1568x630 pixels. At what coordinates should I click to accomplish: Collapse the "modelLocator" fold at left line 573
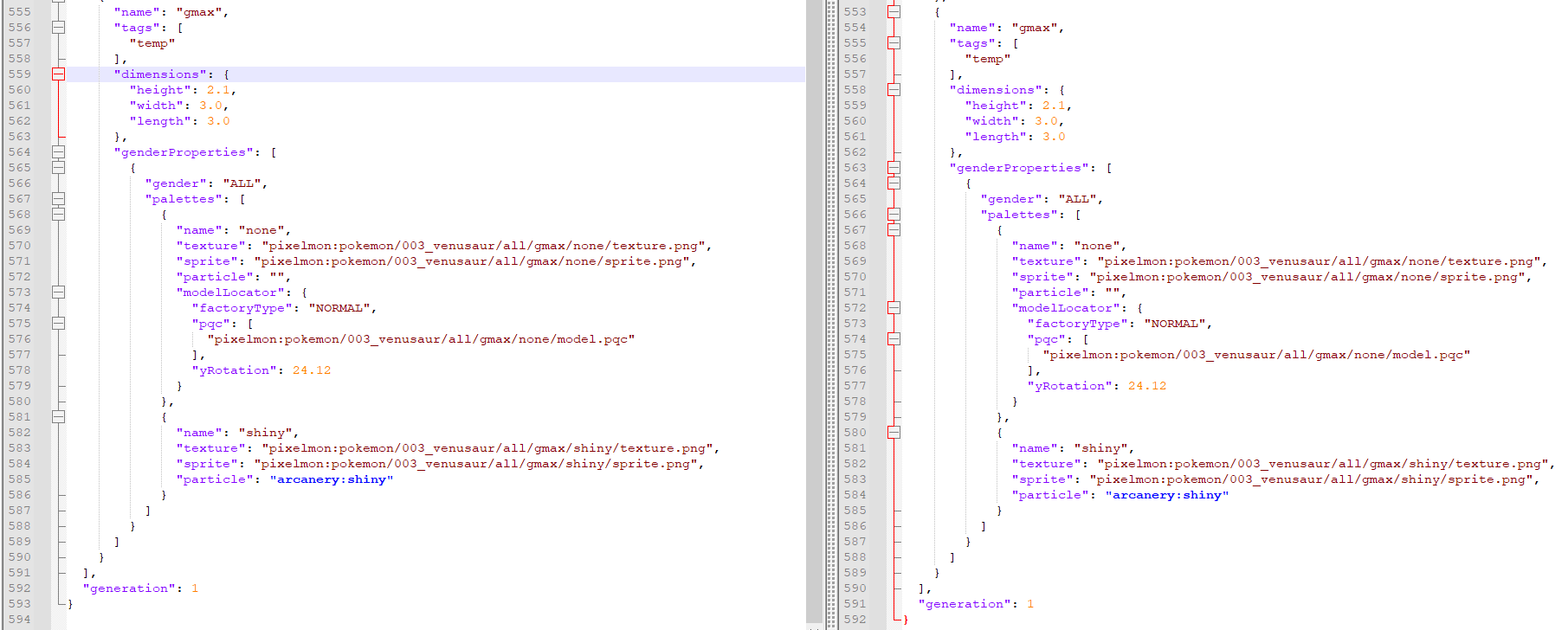click(58, 292)
